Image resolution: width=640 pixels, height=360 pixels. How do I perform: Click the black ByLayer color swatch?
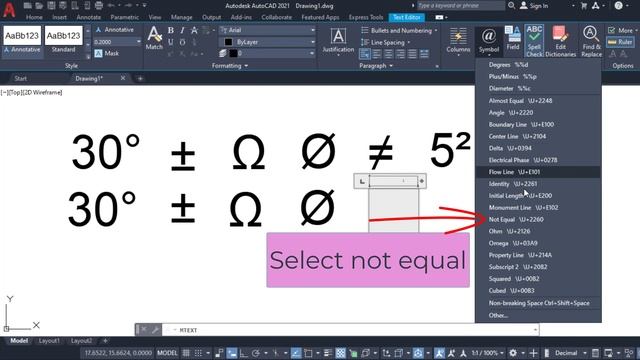[x=229, y=42]
